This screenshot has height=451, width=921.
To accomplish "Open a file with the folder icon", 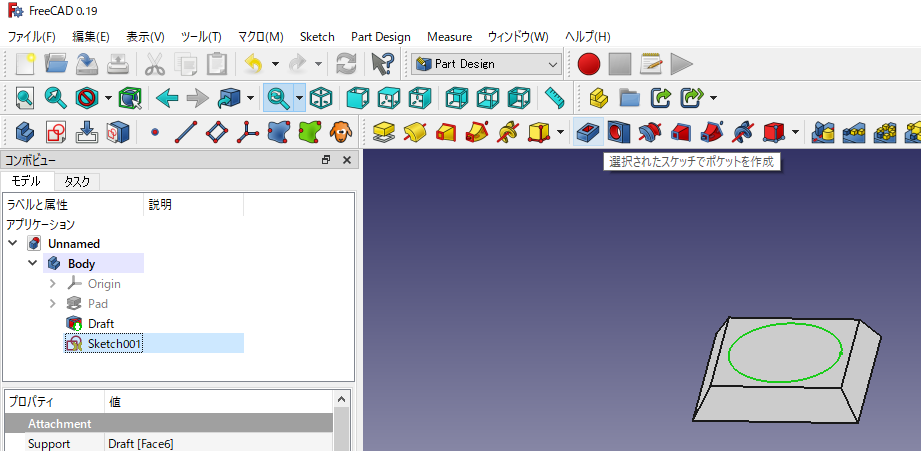I will (x=56, y=63).
